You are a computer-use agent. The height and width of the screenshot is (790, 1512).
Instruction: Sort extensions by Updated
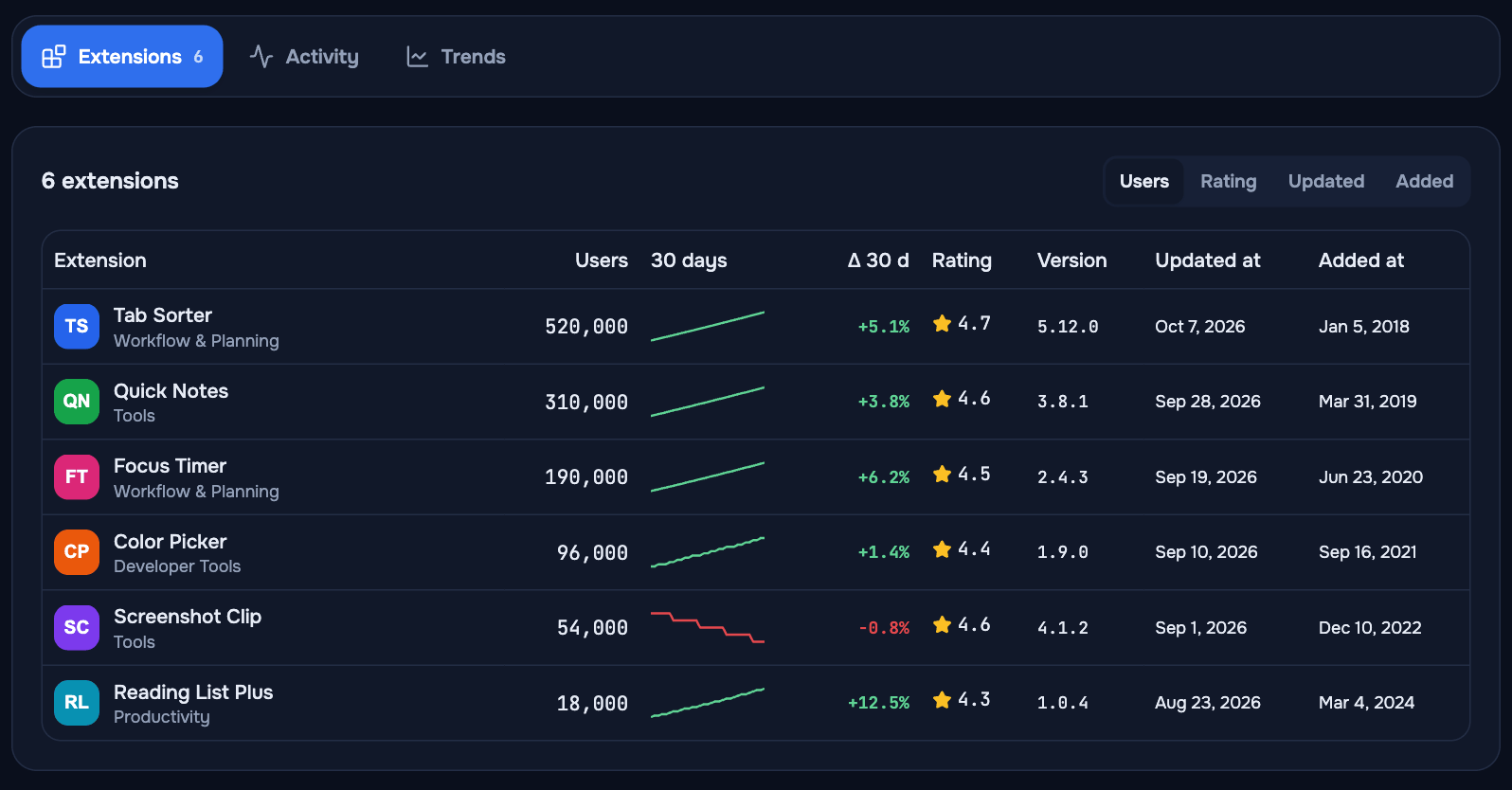[1325, 181]
